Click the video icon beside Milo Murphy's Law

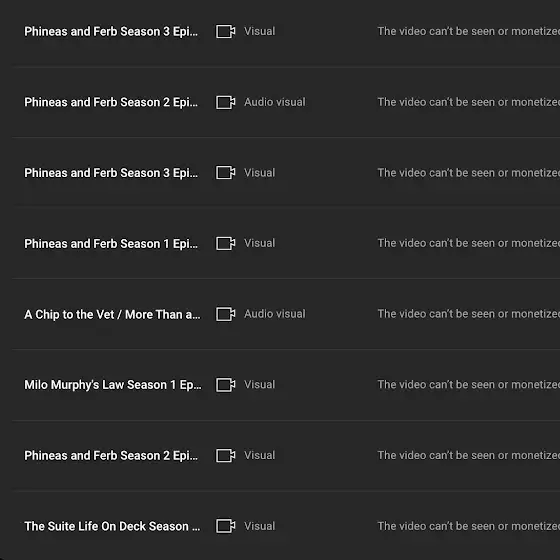225,385
